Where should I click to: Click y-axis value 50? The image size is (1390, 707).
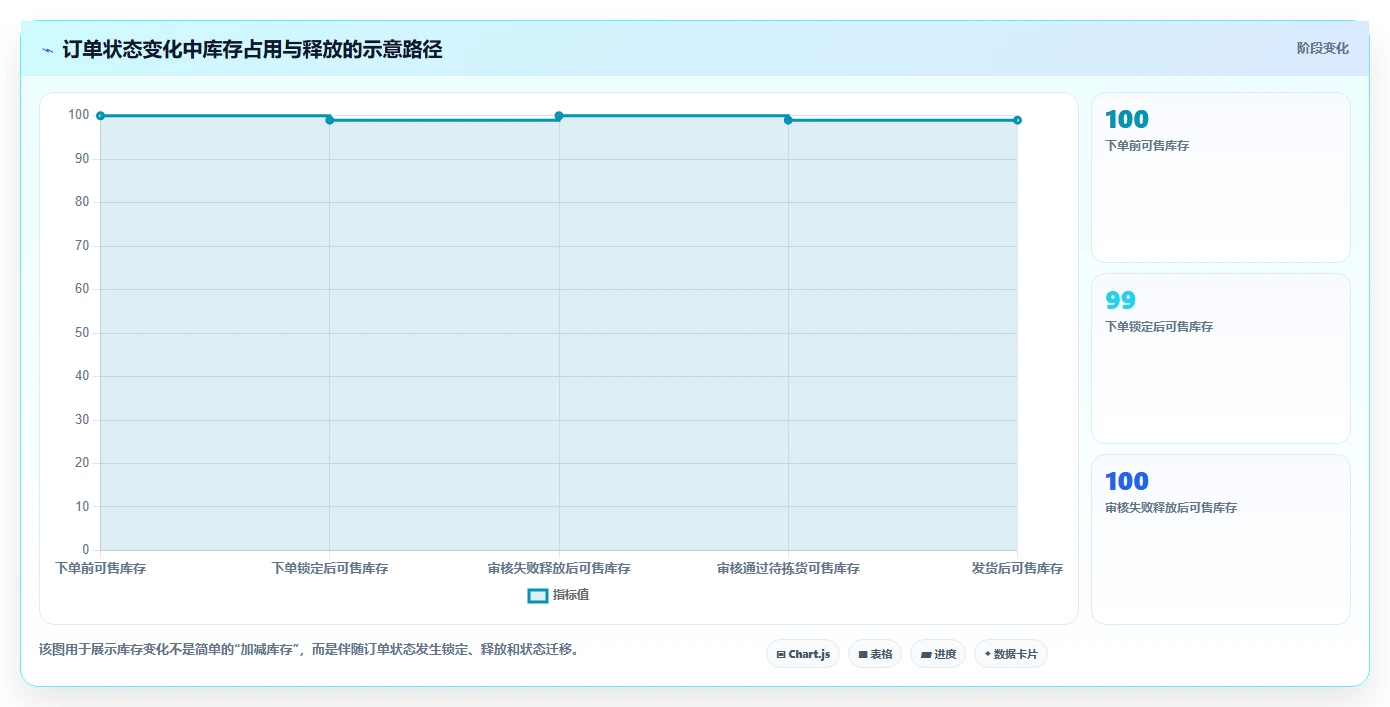coord(82,333)
